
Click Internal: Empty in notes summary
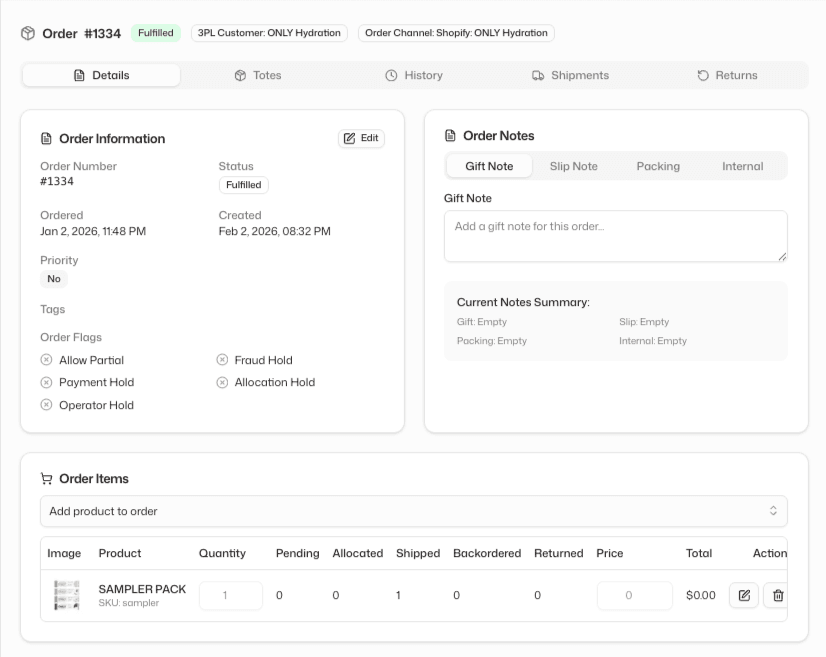point(653,341)
